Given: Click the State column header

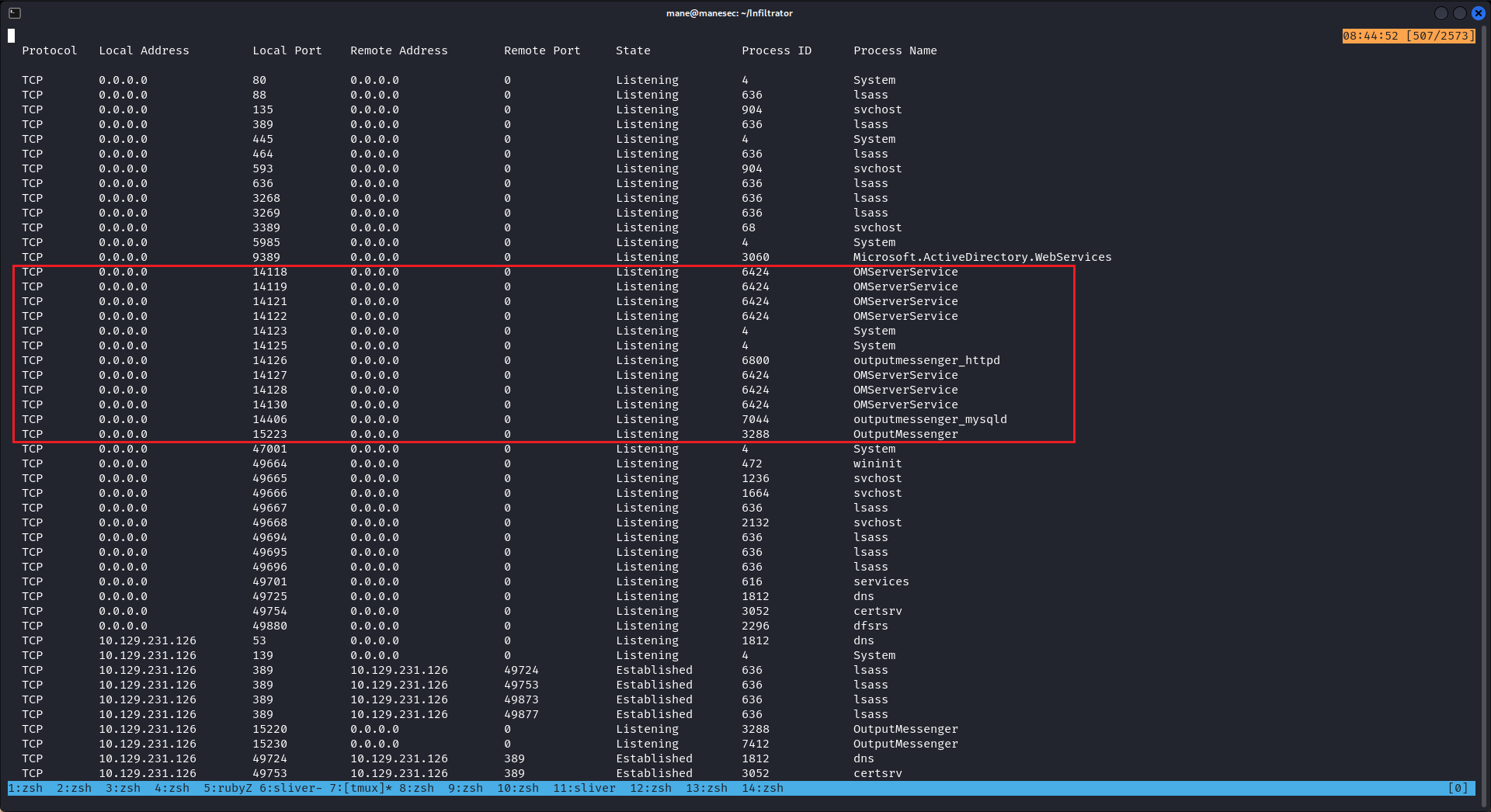Looking at the screenshot, I should (x=634, y=50).
